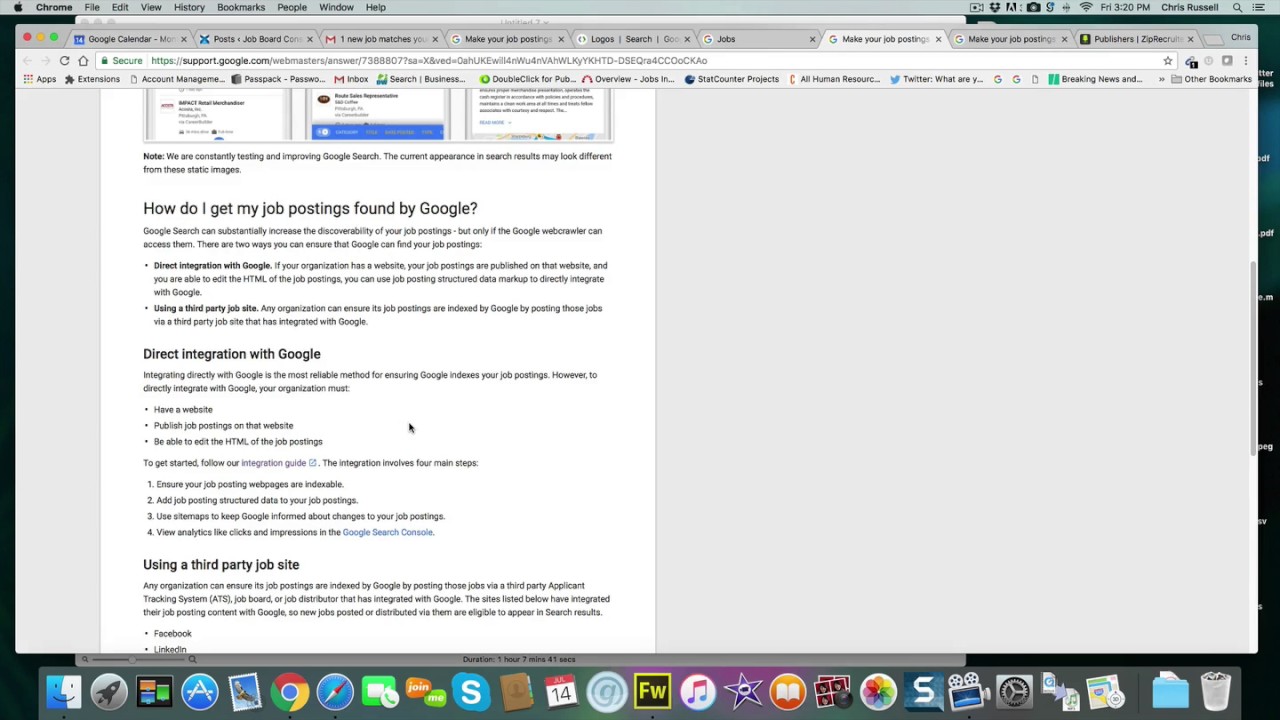1280x720 pixels.
Task: Click the page's vertical scrollbar thumb
Action: 1252,359
